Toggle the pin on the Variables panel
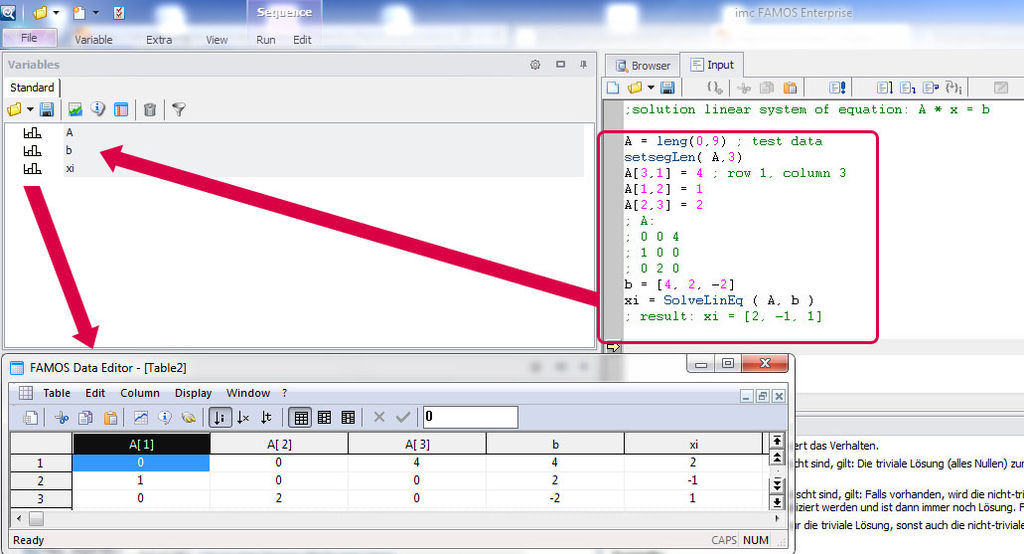1024x554 pixels. point(583,65)
